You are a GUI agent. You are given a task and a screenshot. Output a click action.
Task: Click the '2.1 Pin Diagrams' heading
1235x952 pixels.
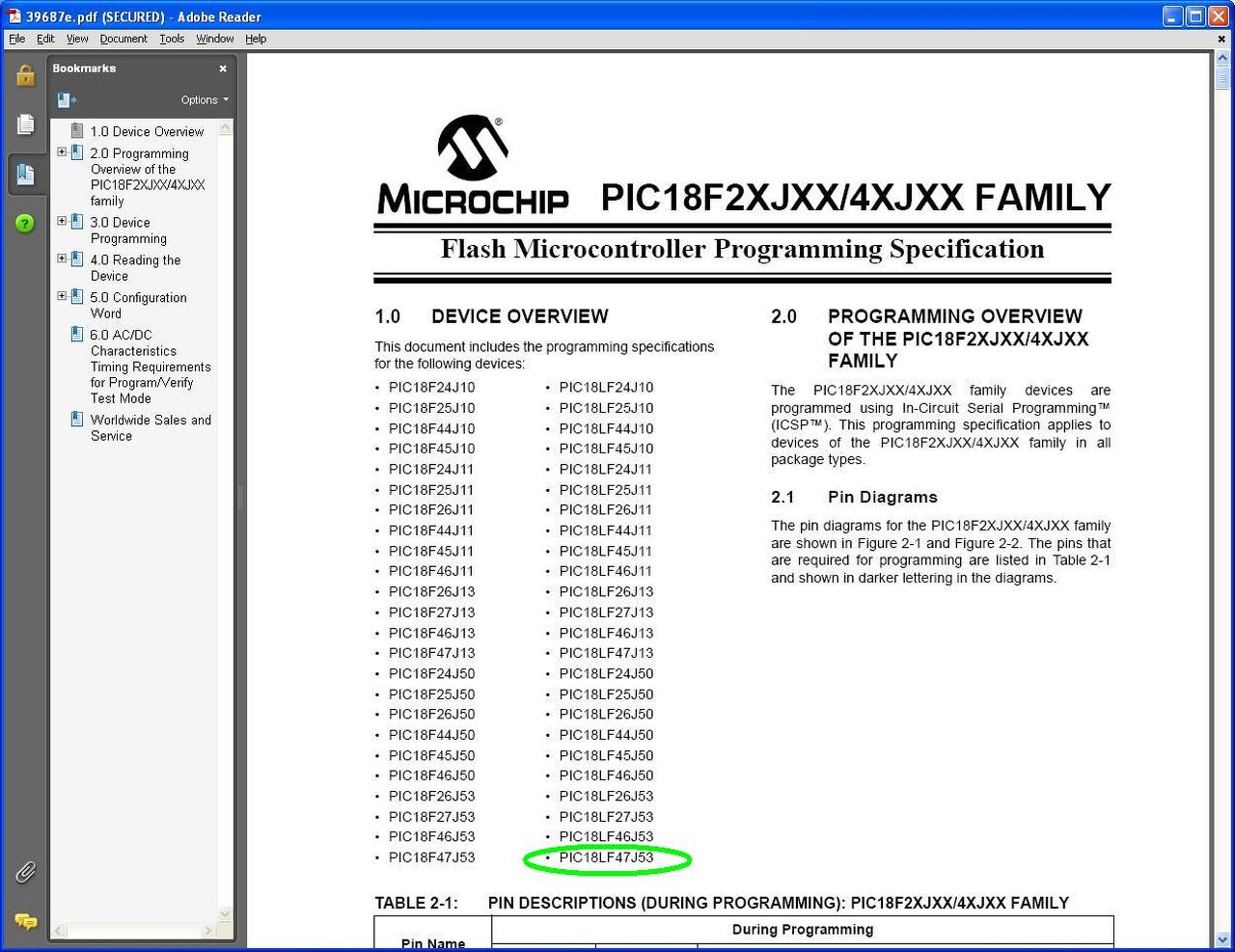point(854,497)
